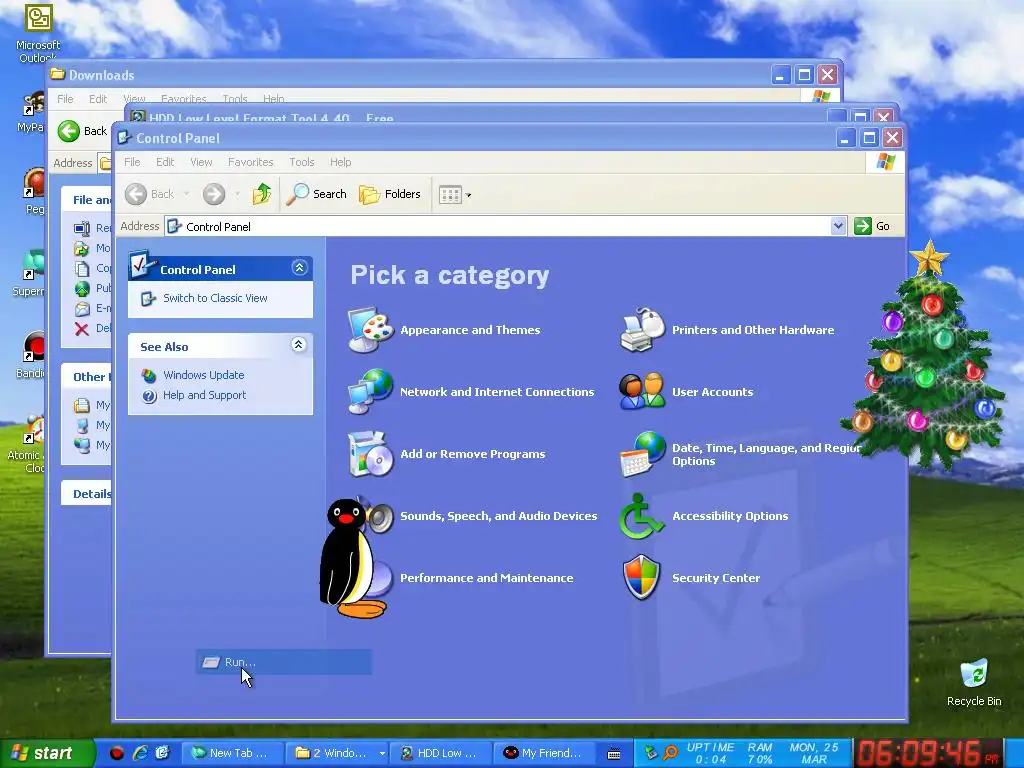Click the Outlook Express quick launch icon
Image resolution: width=1024 pixels, height=768 pixels.
163,753
